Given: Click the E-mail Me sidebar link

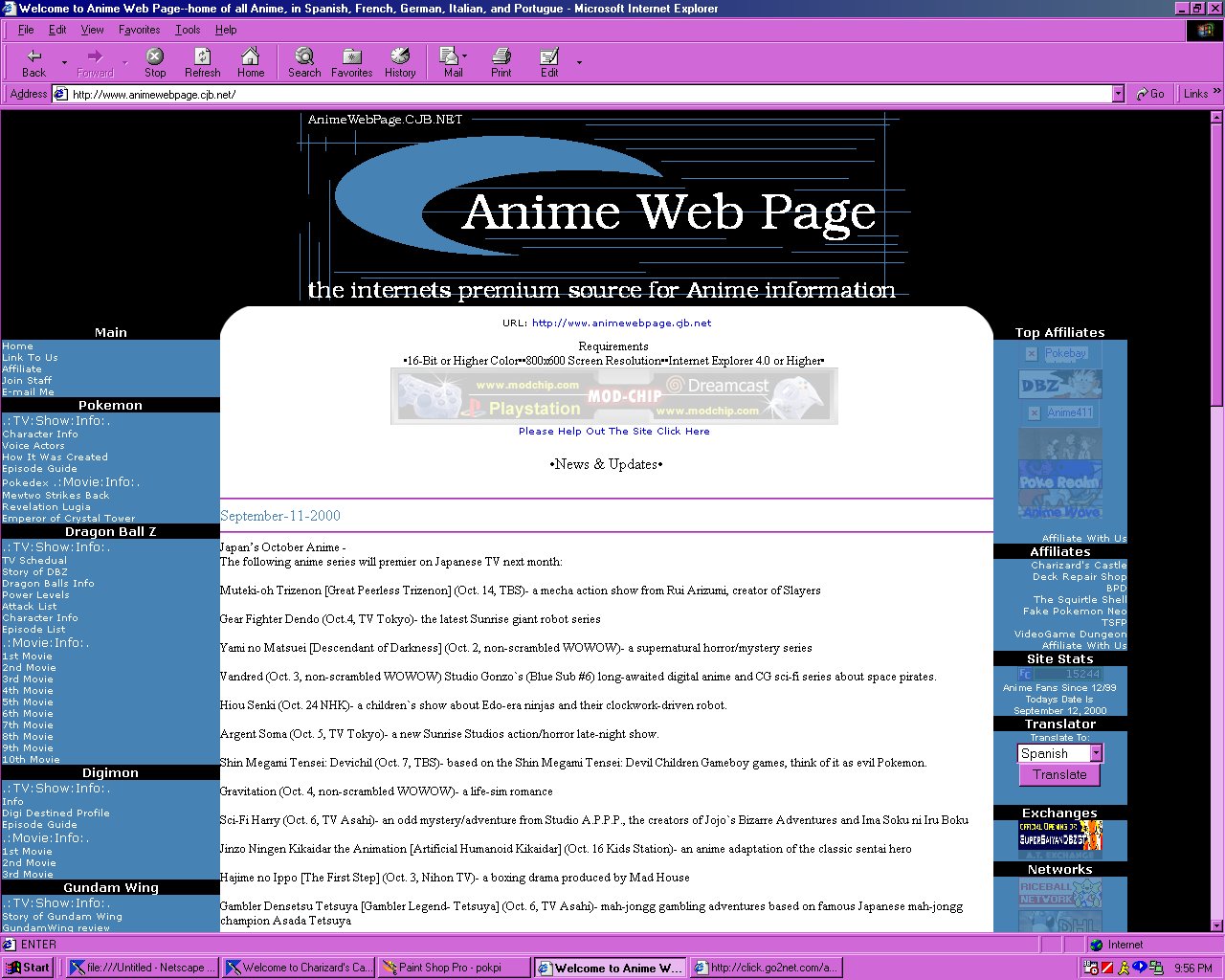Looking at the screenshot, I should point(28,392).
